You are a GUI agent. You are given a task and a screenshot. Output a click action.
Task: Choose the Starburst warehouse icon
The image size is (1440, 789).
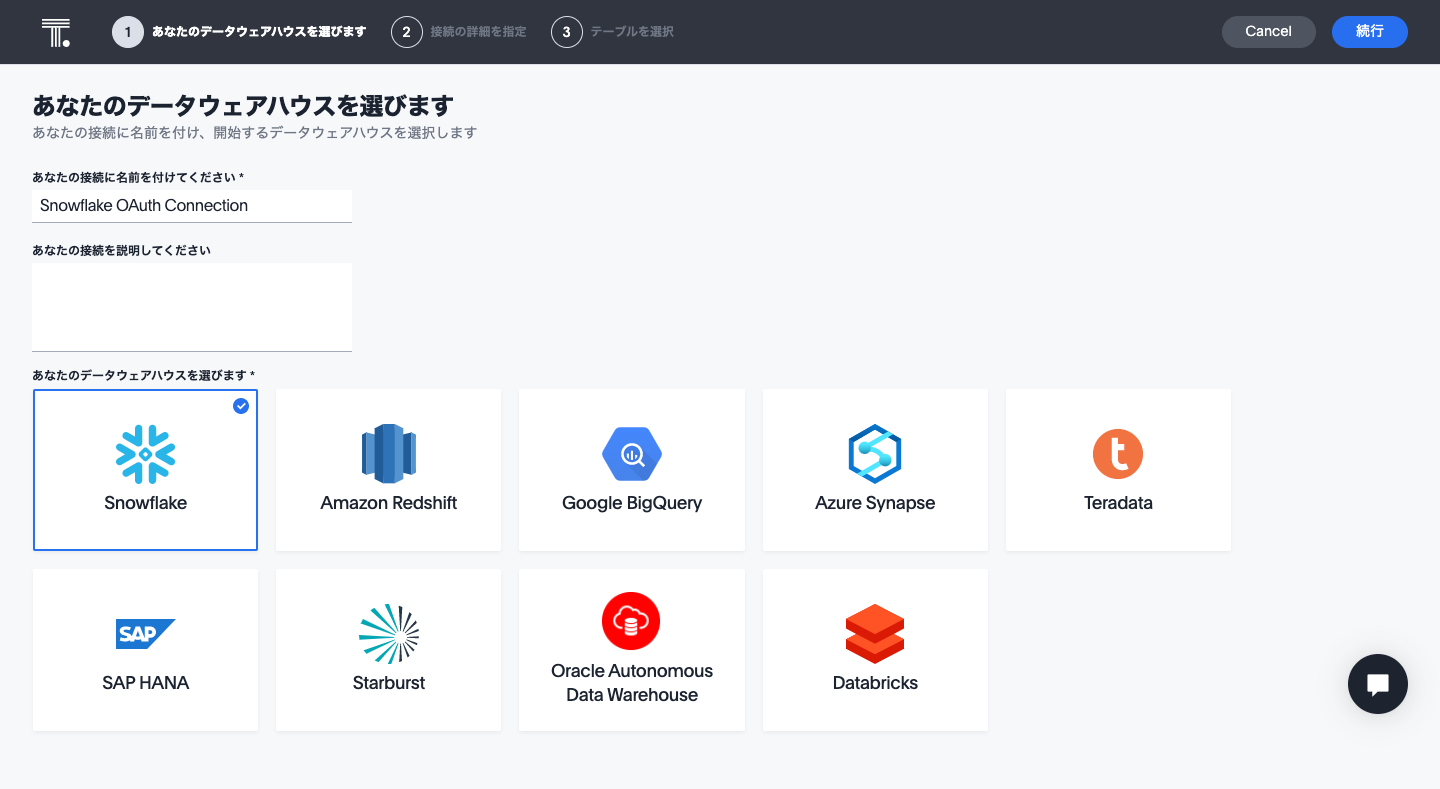click(x=388, y=633)
